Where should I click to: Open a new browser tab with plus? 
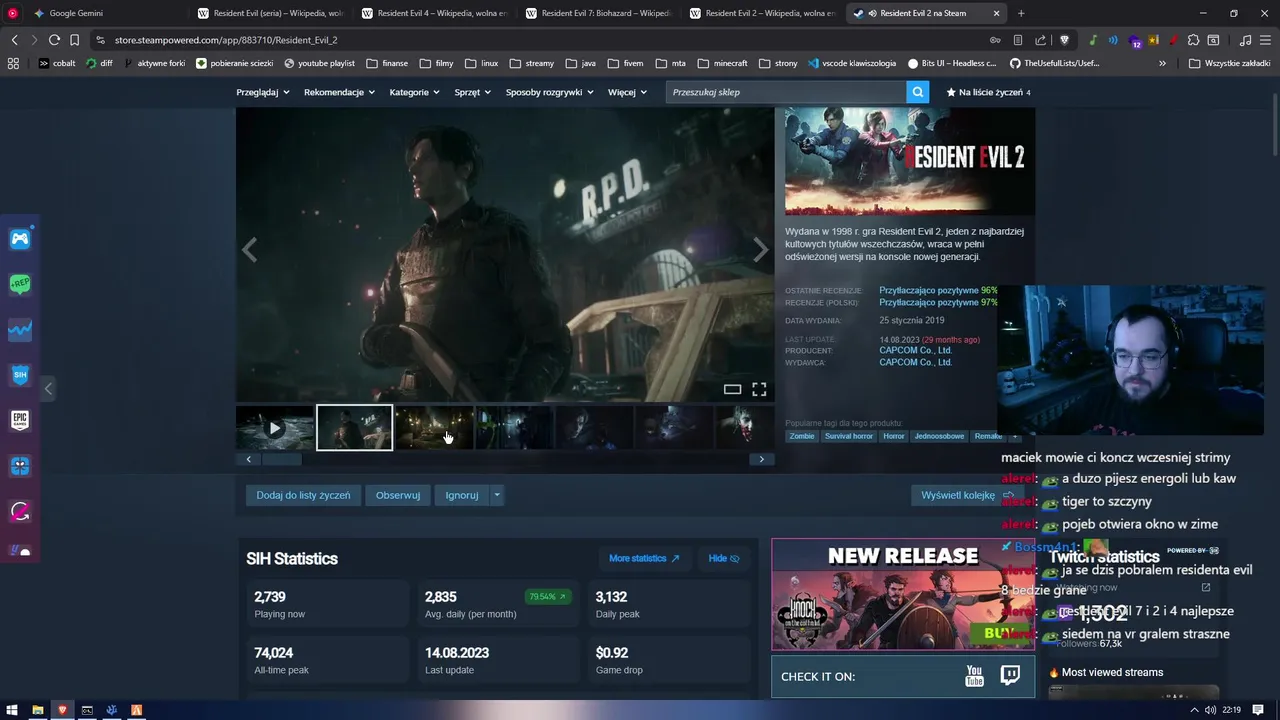[x=1021, y=13]
